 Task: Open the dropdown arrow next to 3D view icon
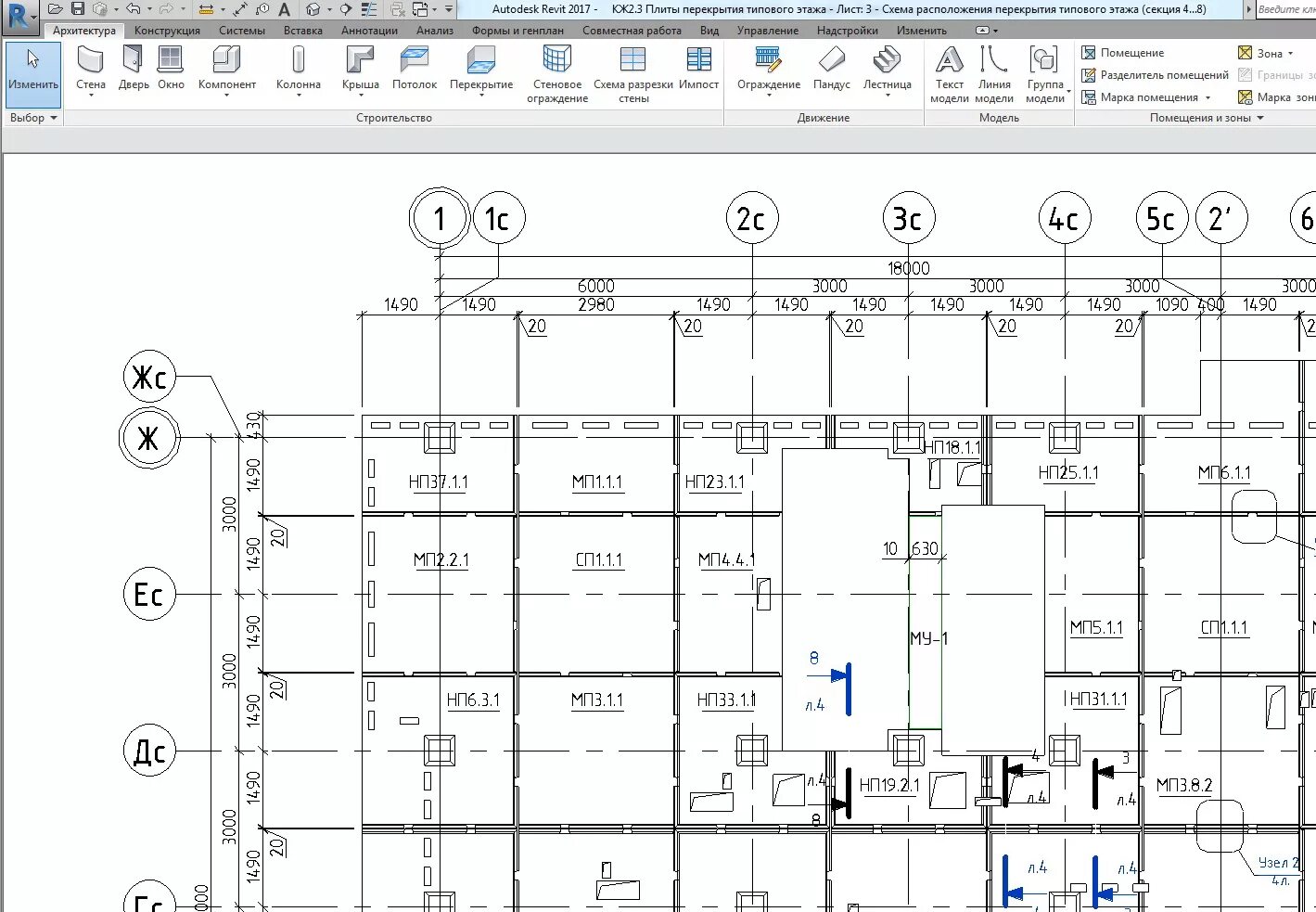[x=329, y=9]
